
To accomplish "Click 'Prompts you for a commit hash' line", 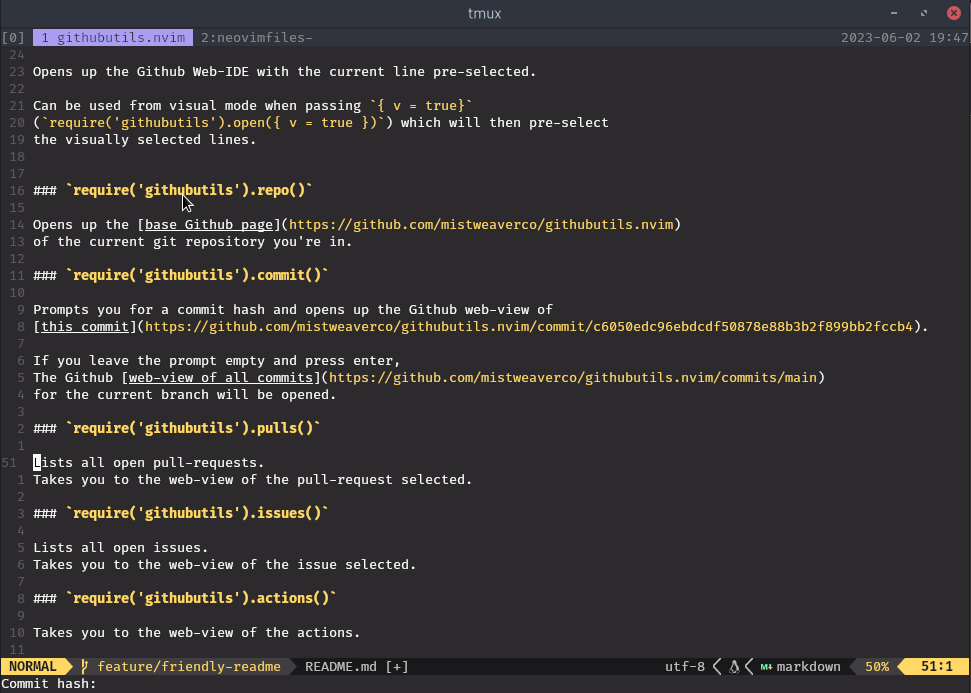I will 293,309.
